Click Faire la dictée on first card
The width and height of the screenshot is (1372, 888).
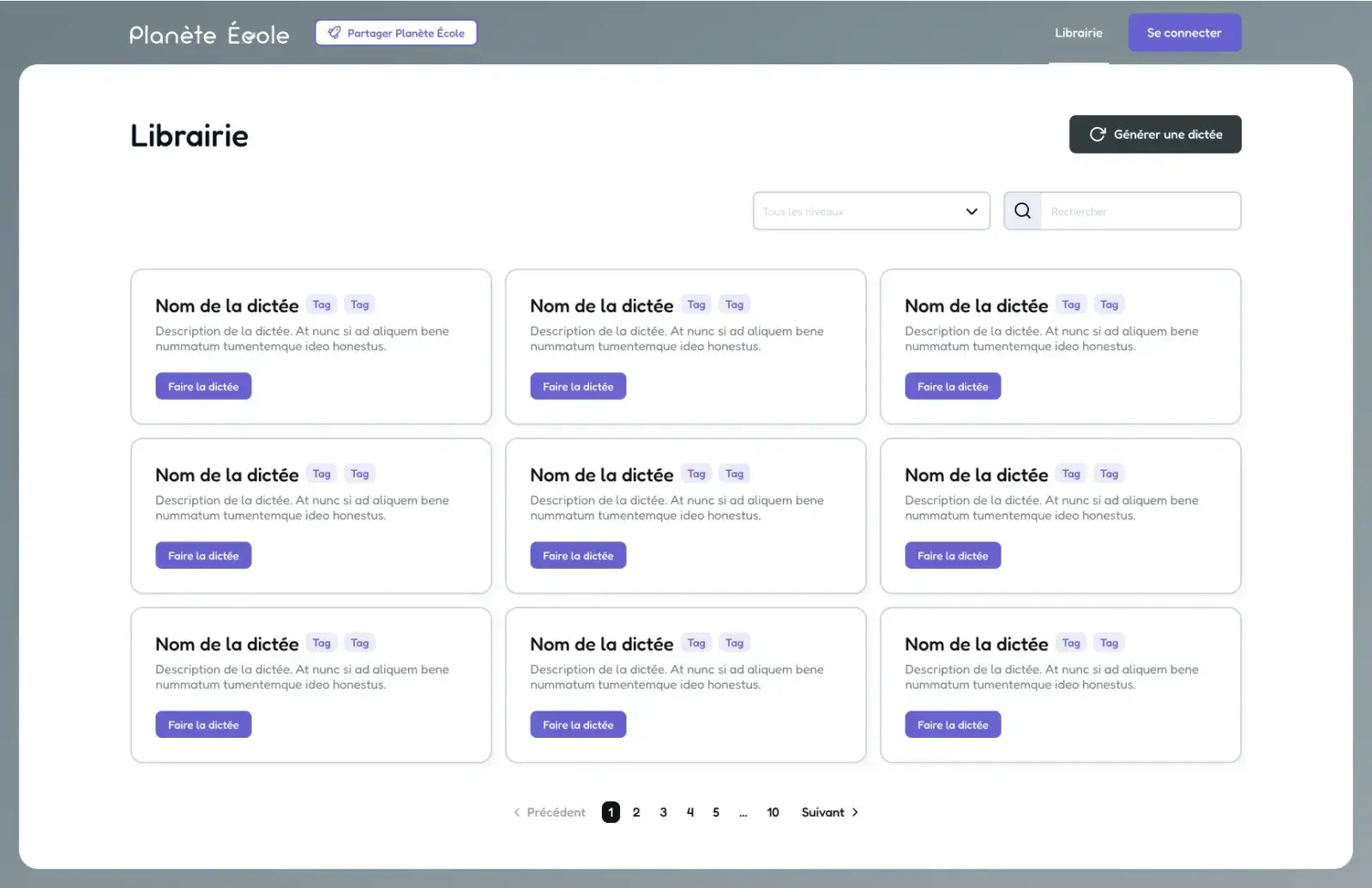click(x=203, y=387)
